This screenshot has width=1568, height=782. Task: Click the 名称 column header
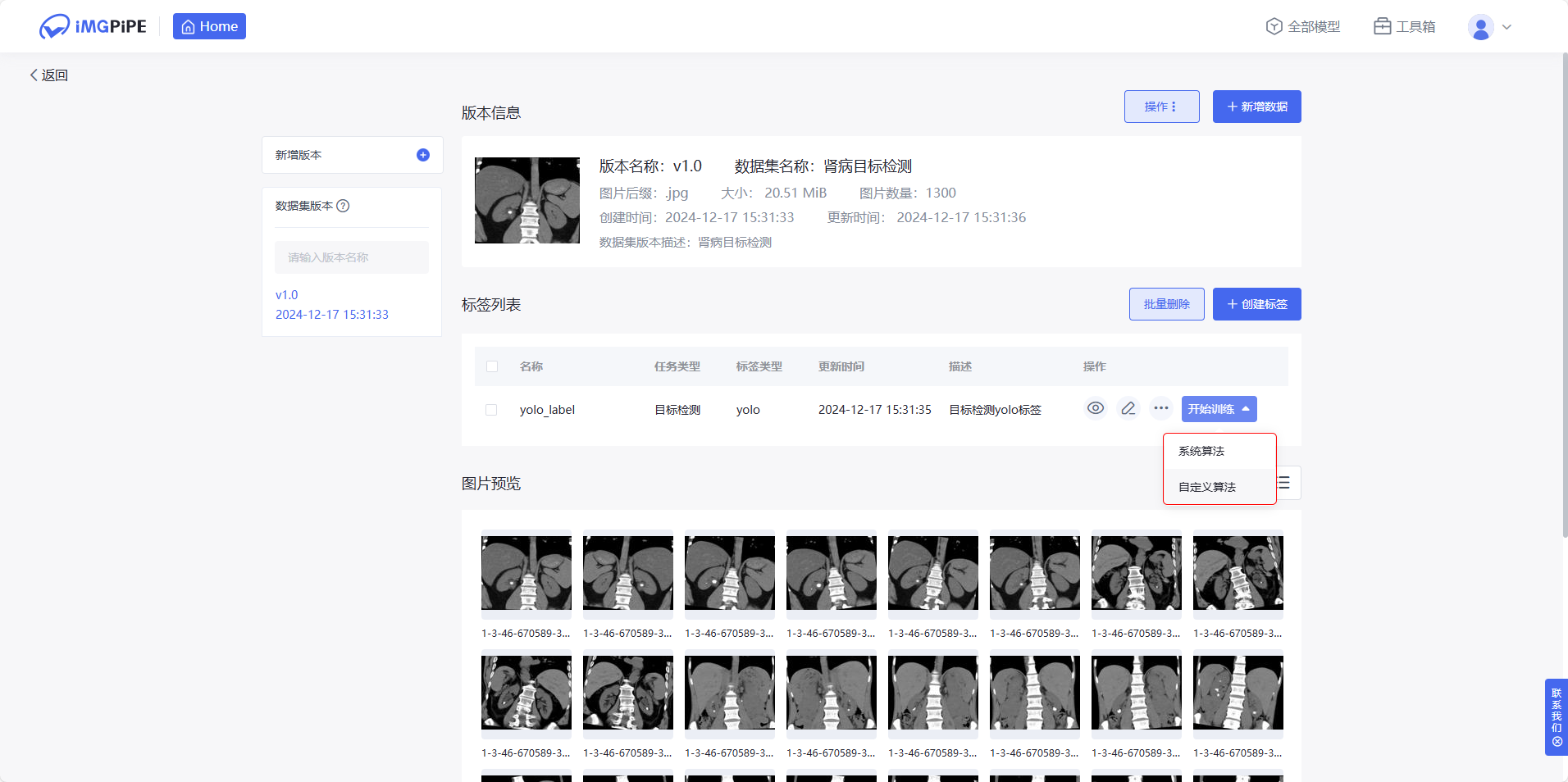pyautogui.click(x=531, y=366)
